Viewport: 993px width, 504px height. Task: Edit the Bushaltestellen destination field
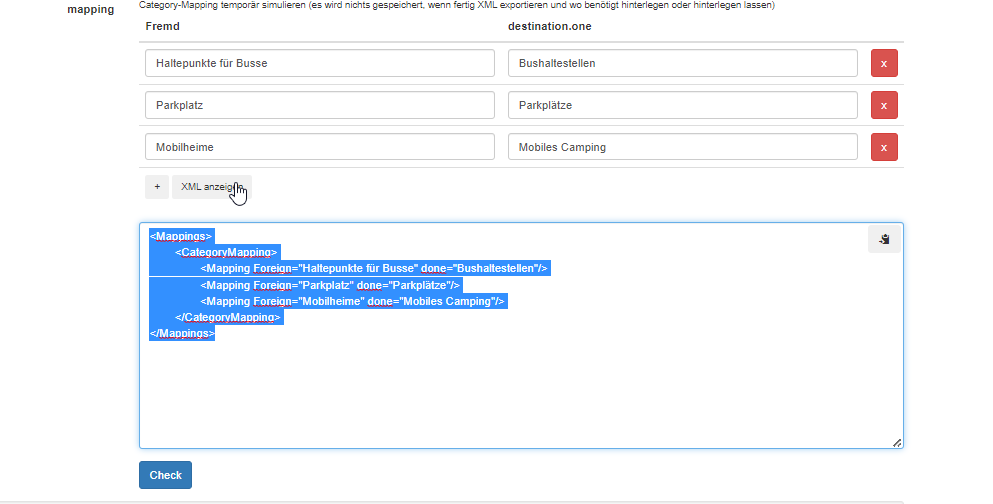click(x=683, y=63)
